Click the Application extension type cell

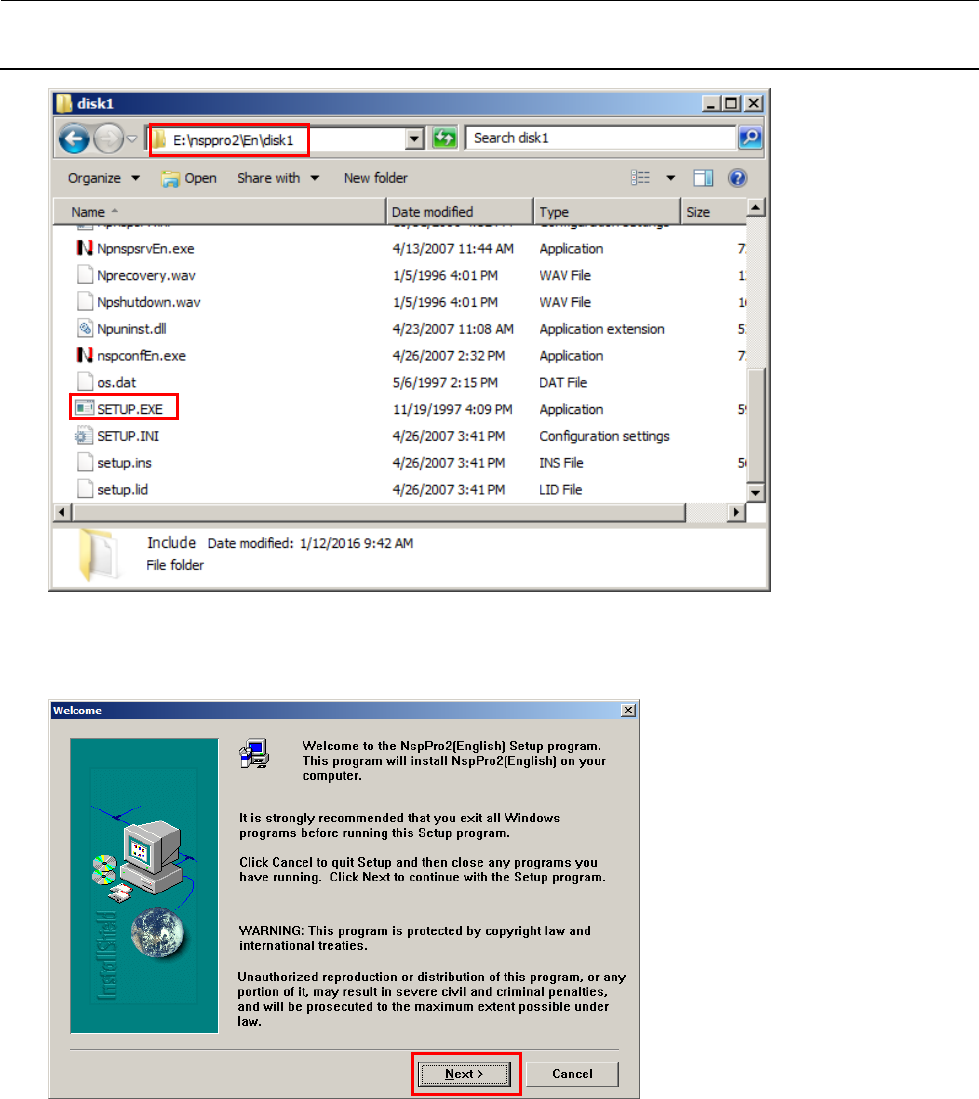click(602, 329)
